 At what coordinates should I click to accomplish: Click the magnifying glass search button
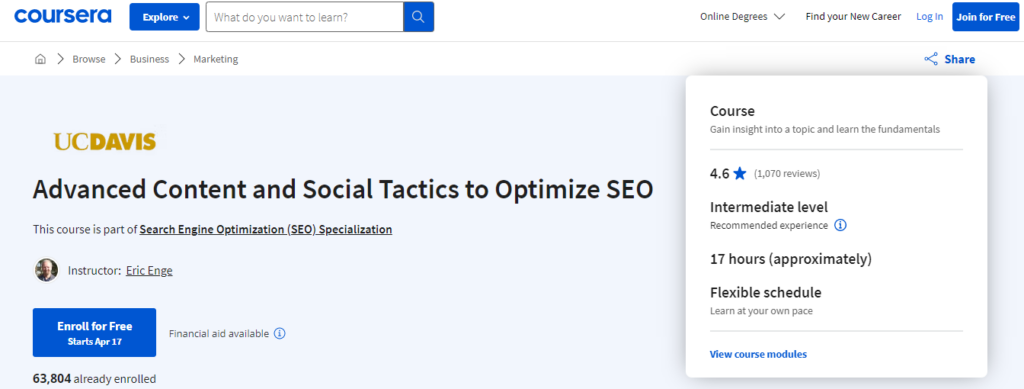[x=419, y=17]
